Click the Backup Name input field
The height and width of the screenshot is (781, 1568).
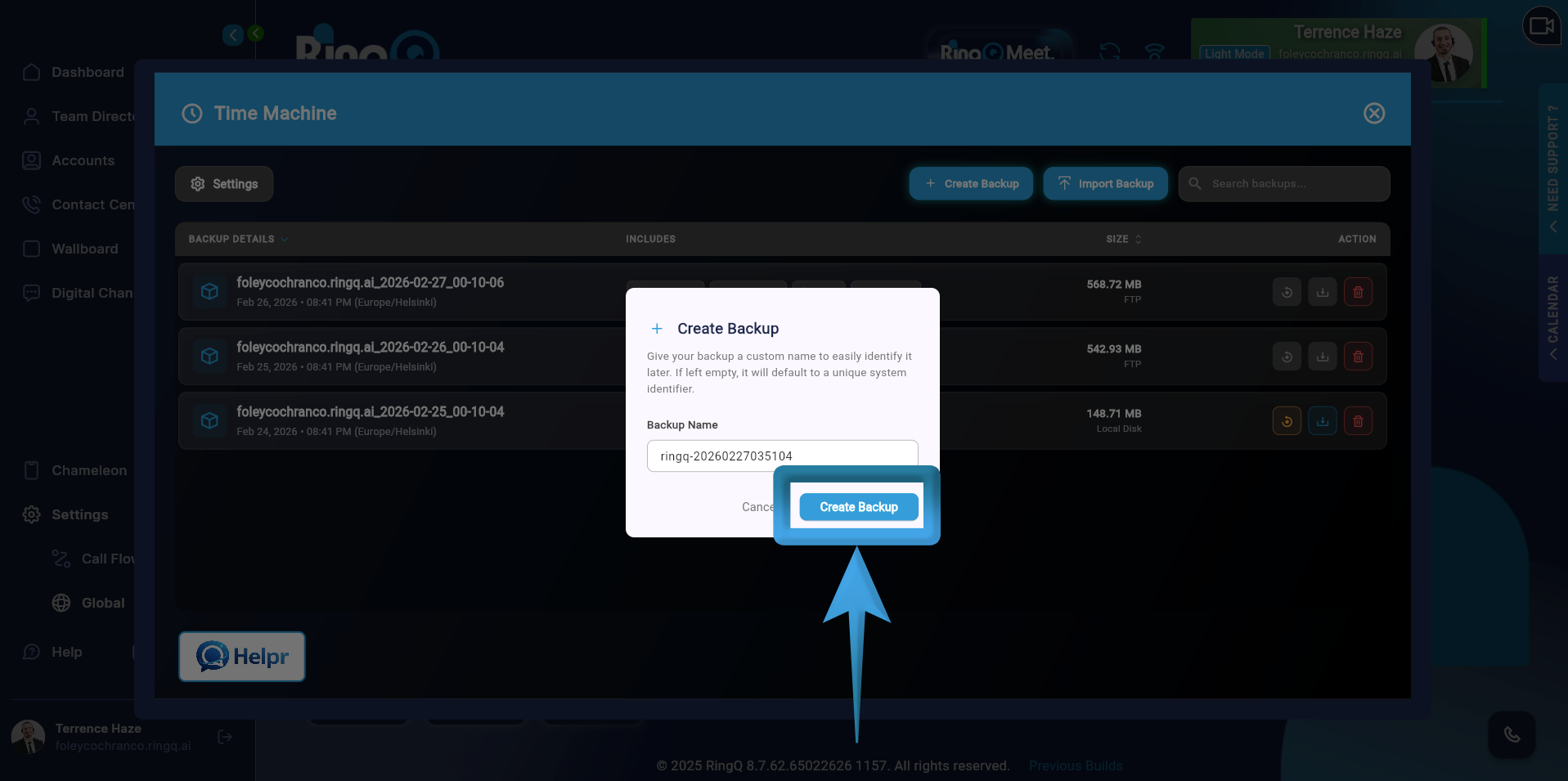[781, 456]
